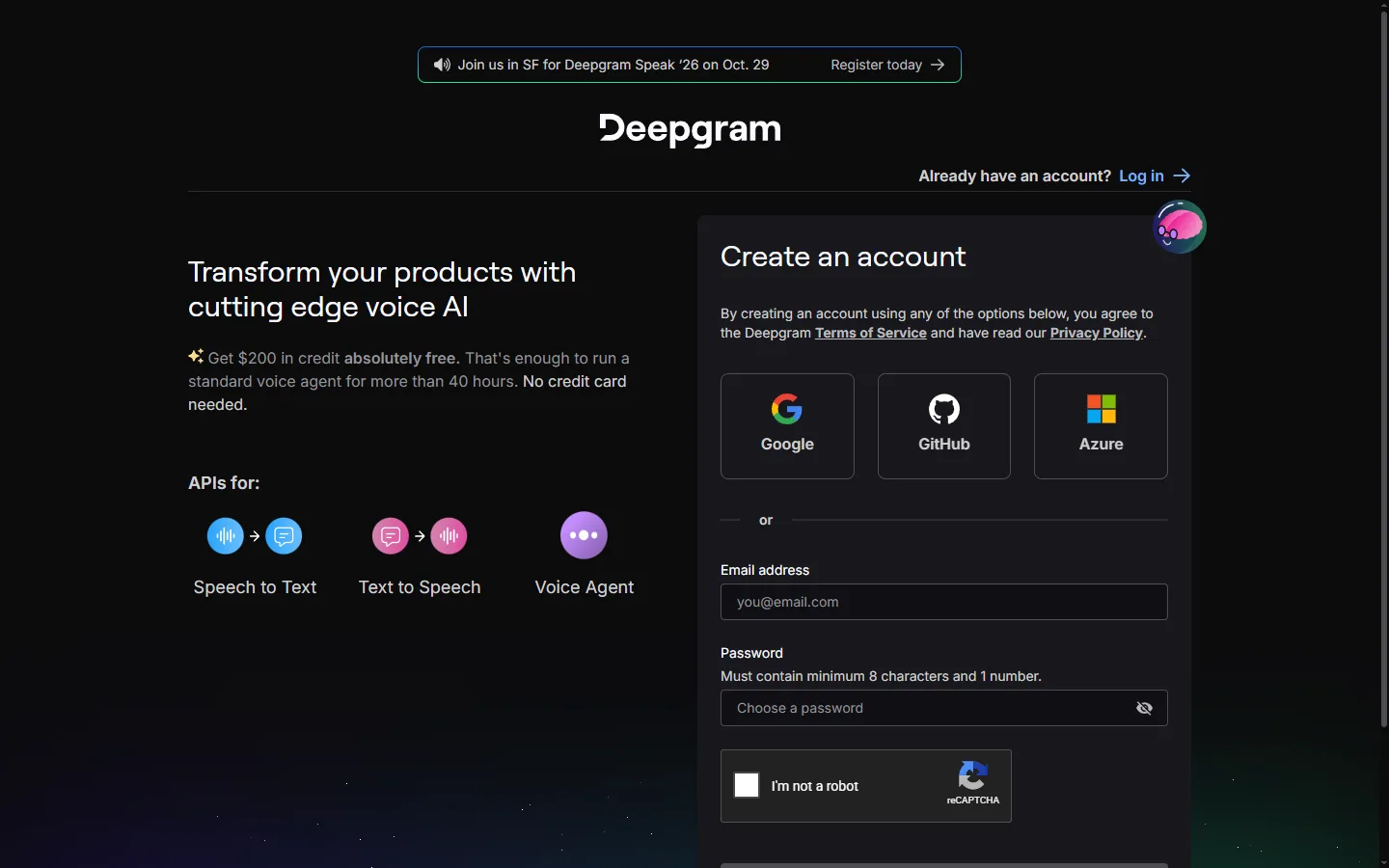Click the Already have an account? text
The height and width of the screenshot is (868, 1389).
point(1015,176)
